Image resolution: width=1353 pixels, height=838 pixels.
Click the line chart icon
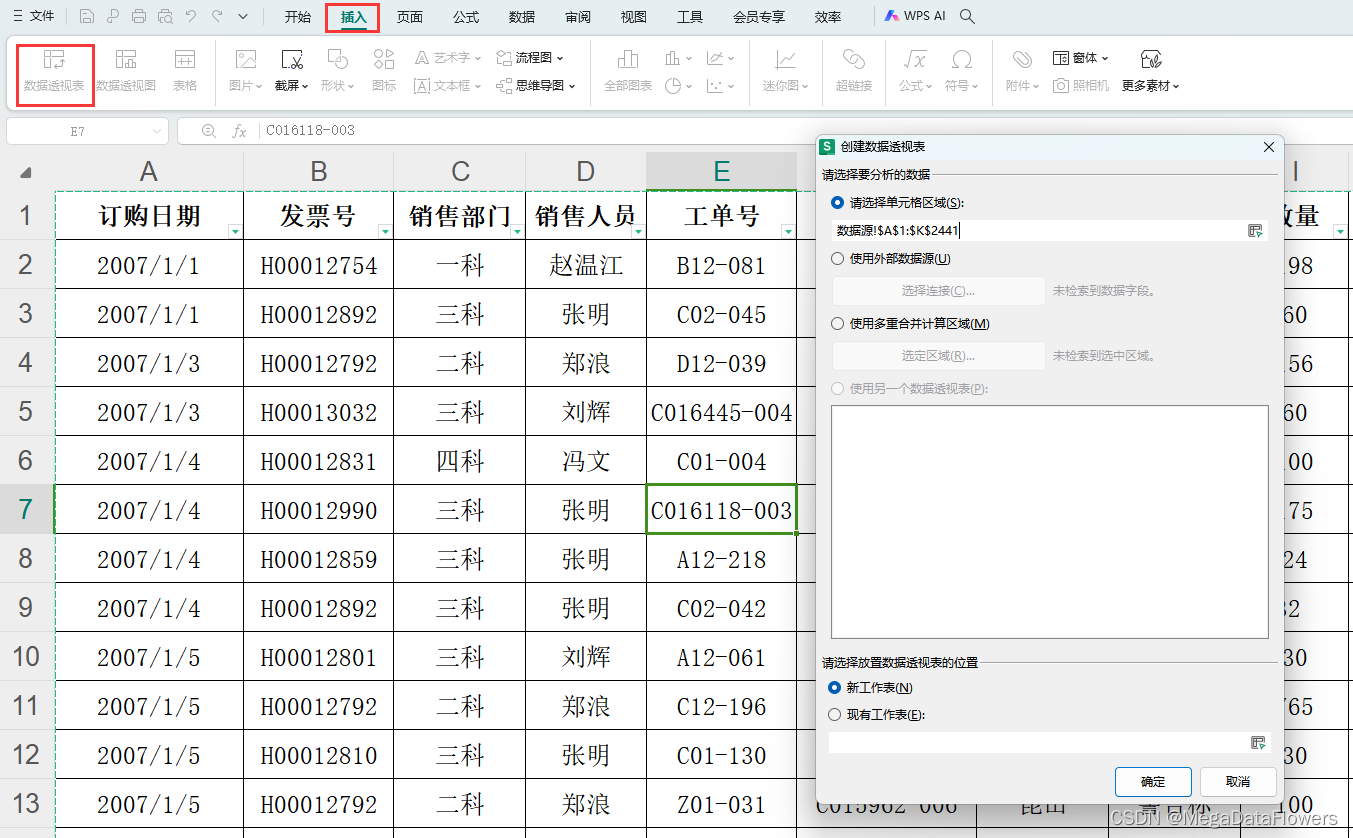(715, 58)
